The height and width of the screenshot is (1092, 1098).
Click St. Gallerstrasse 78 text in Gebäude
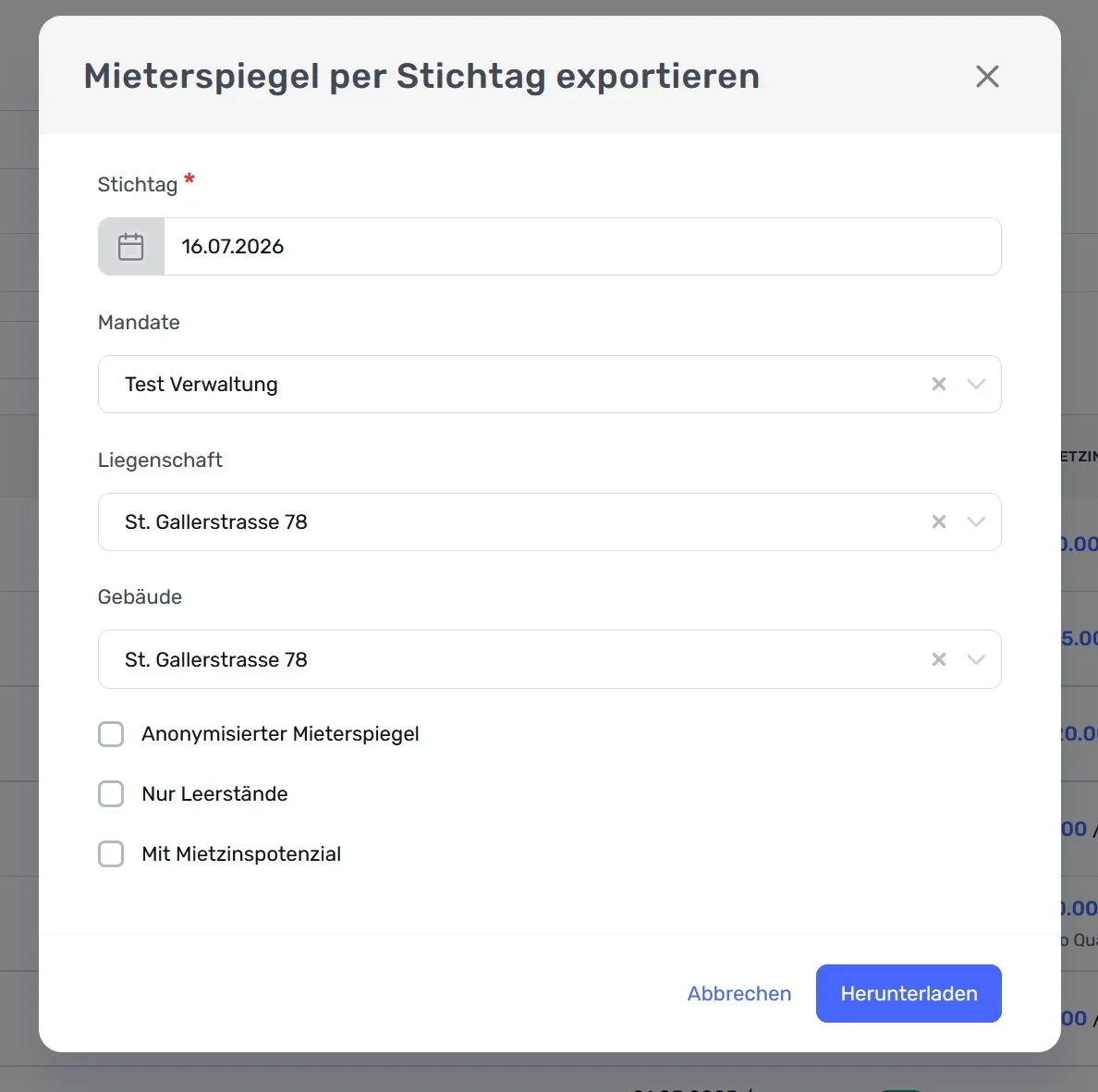click(215, 660)
